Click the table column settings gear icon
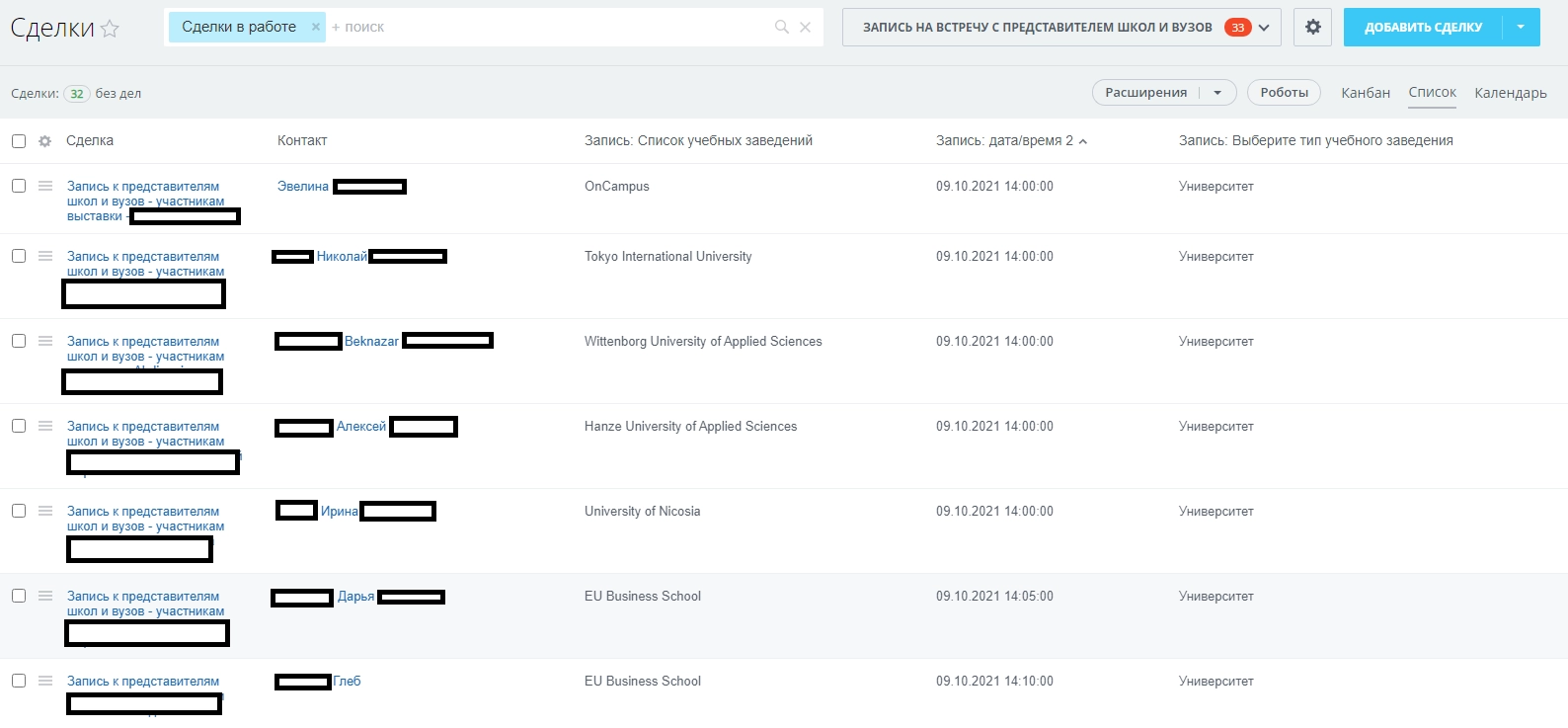Image resolution: width=1568 pixels, height=728 pixels. pos(44,141)
